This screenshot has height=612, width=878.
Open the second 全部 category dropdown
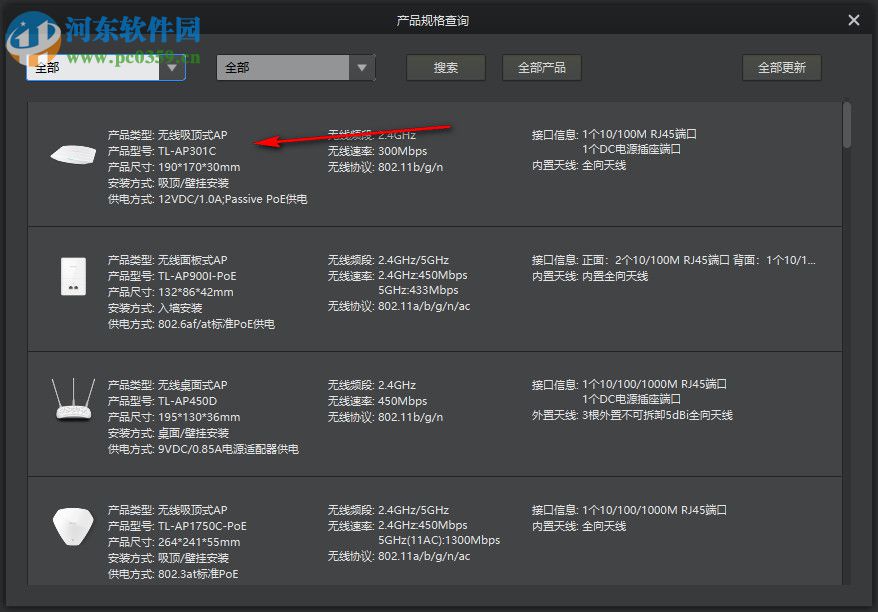[x=293, y=67]
